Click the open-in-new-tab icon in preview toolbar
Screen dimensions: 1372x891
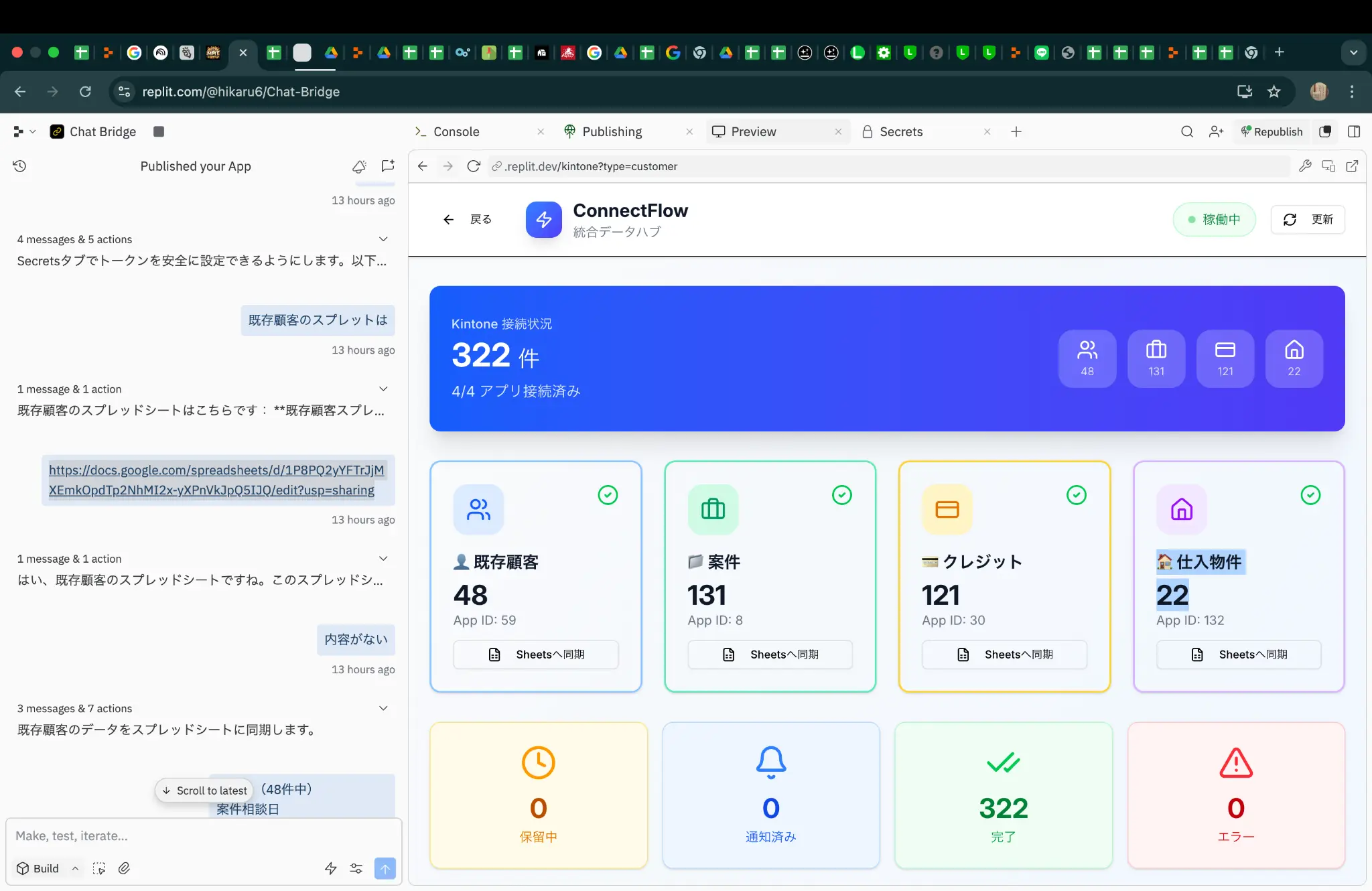[x=1353, y=166]
